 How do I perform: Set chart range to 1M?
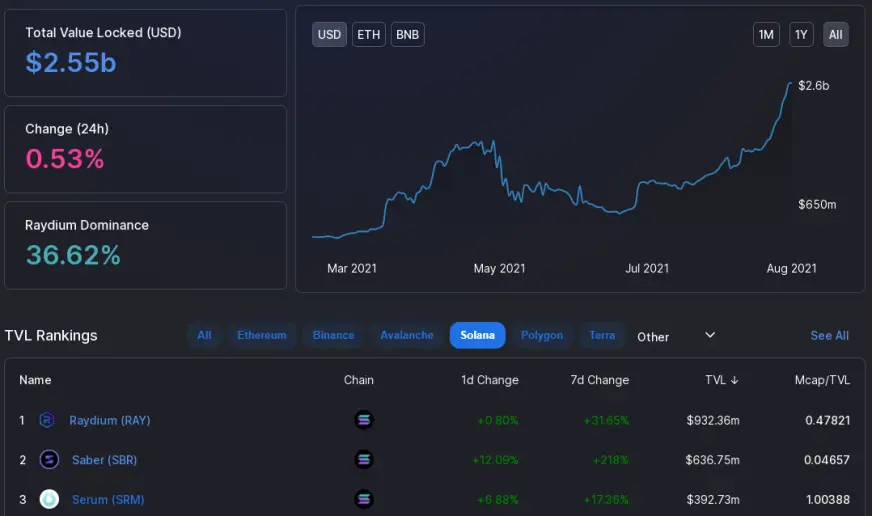[x=766, y=34]
